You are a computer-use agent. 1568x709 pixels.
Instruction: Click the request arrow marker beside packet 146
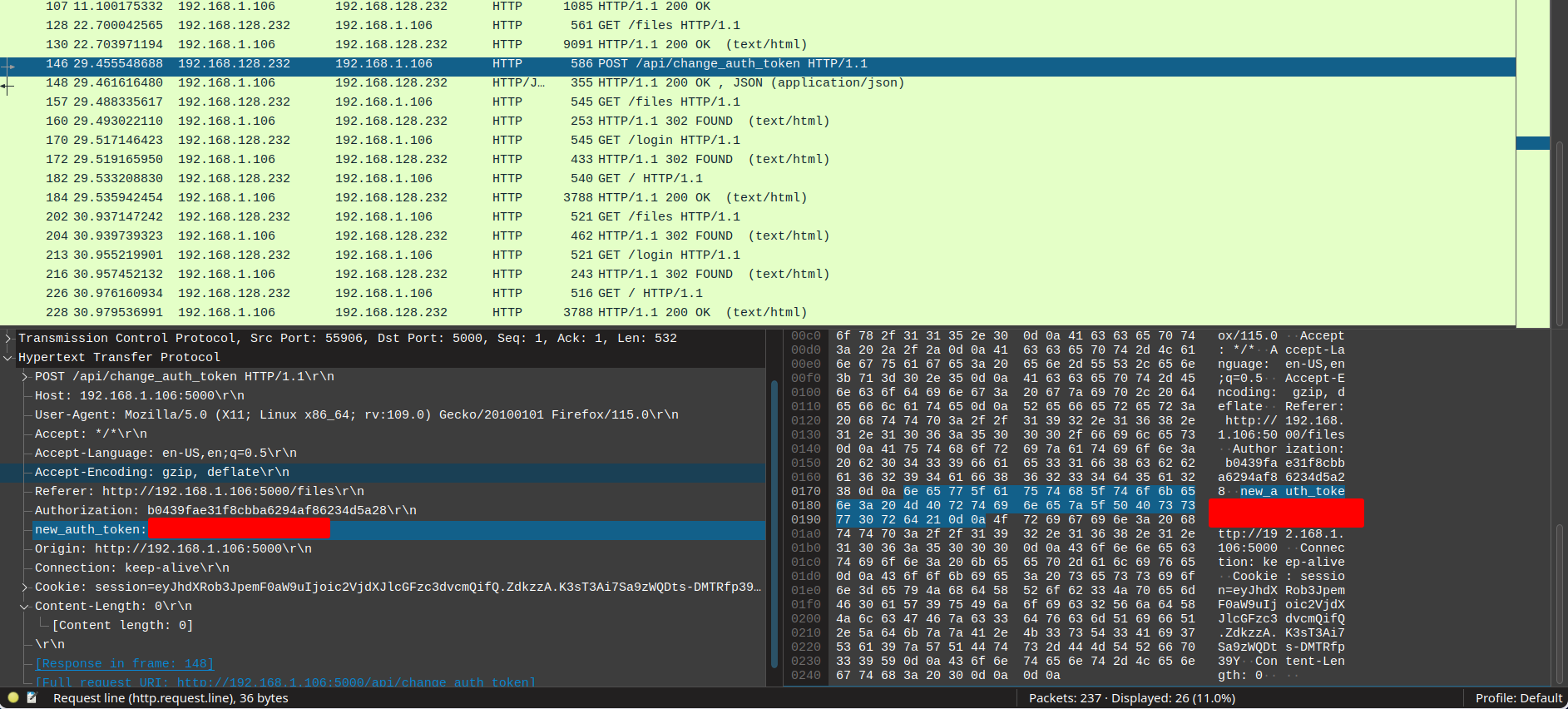point(7,66)
